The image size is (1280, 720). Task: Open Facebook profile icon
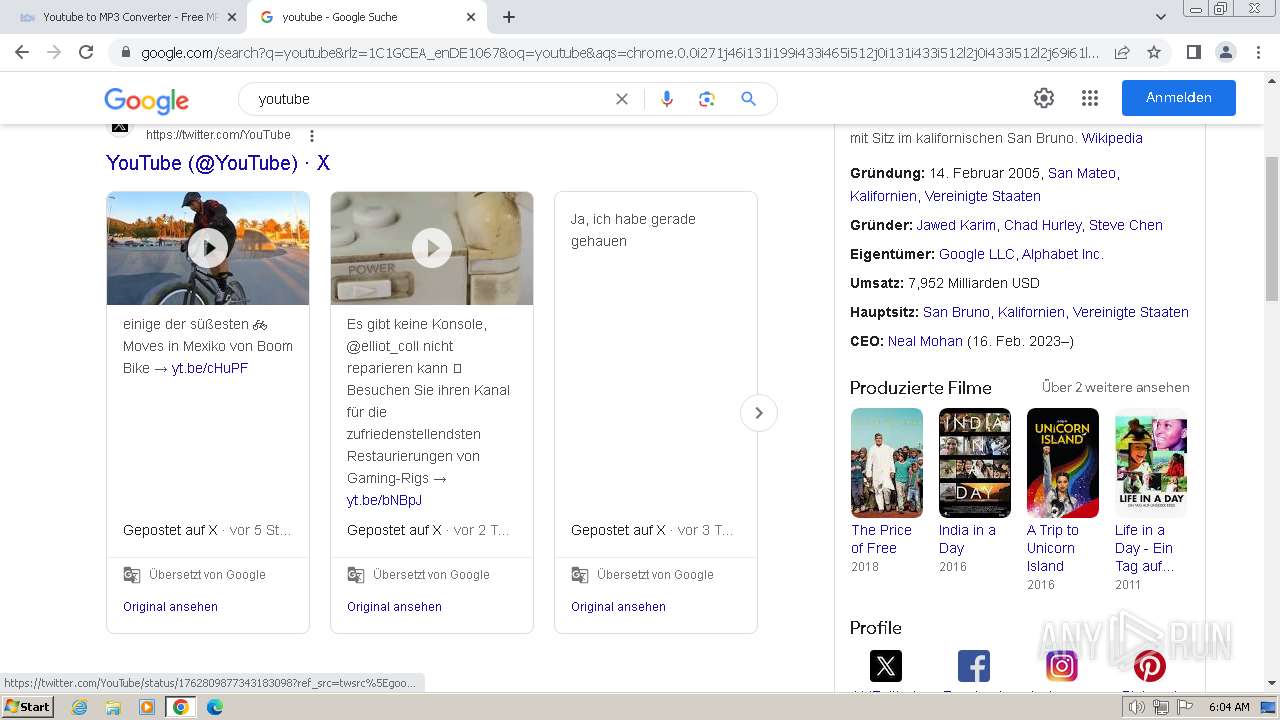pyautogui.click(x=974, y=666)
